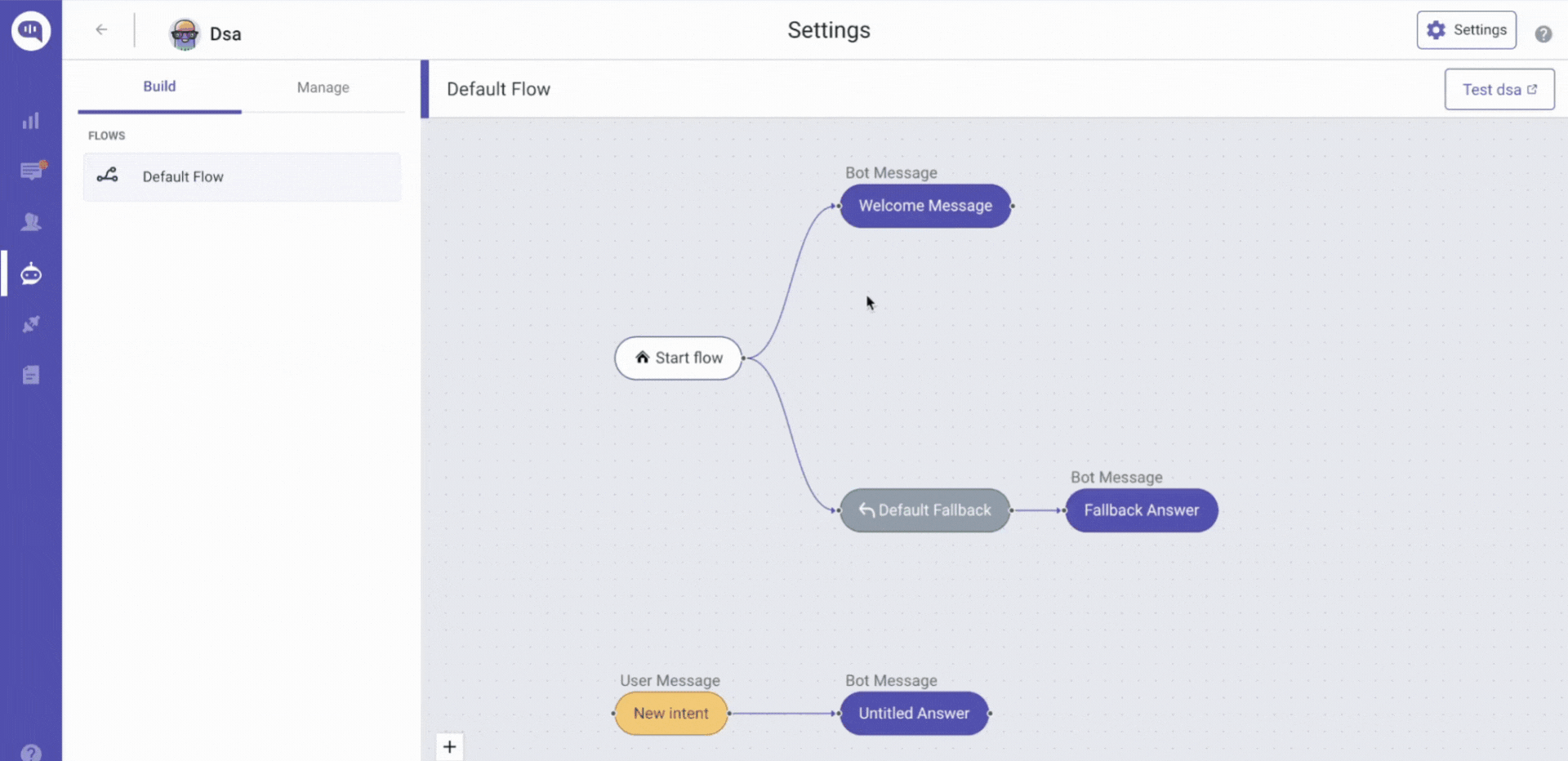Click Bot Message label above Welcome Message

[x=891, y=172]
